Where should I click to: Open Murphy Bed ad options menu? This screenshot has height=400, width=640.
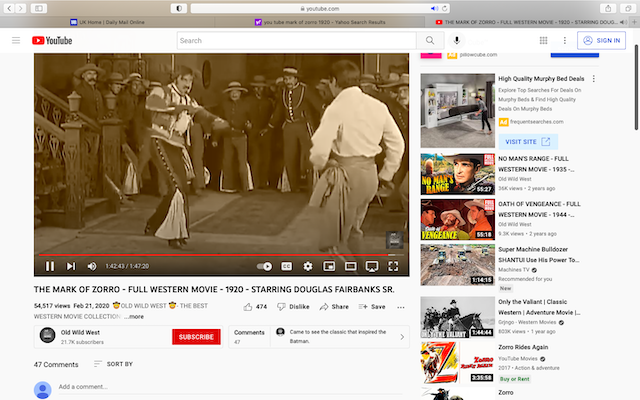coord(593,79)
